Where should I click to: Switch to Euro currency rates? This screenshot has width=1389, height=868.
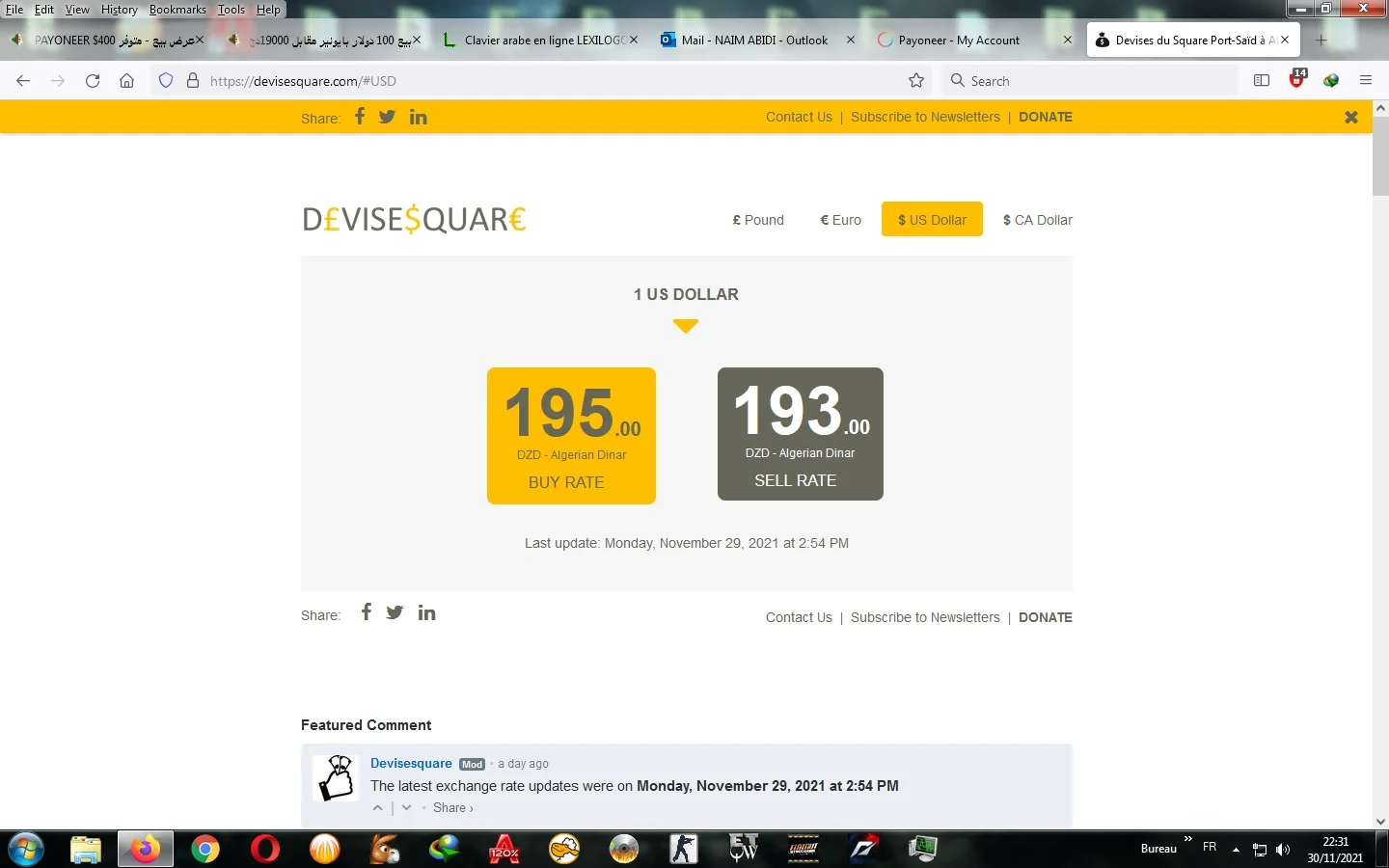coord(840,220)
